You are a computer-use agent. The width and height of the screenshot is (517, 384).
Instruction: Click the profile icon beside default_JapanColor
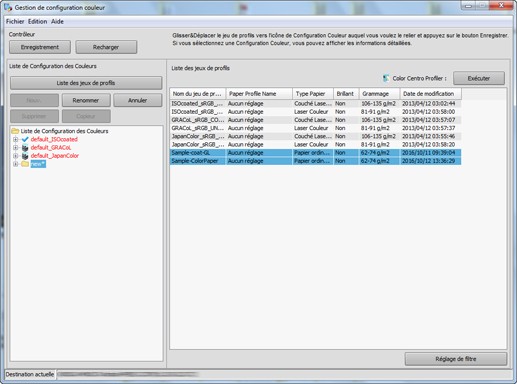click(x=25, y=156)
